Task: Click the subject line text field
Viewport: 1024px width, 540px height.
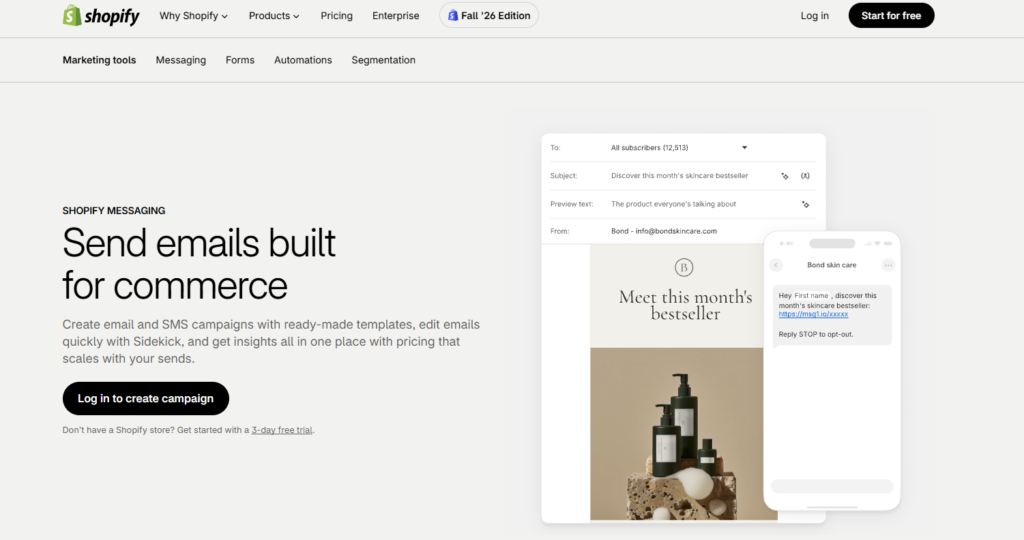Action: point(679,176)
